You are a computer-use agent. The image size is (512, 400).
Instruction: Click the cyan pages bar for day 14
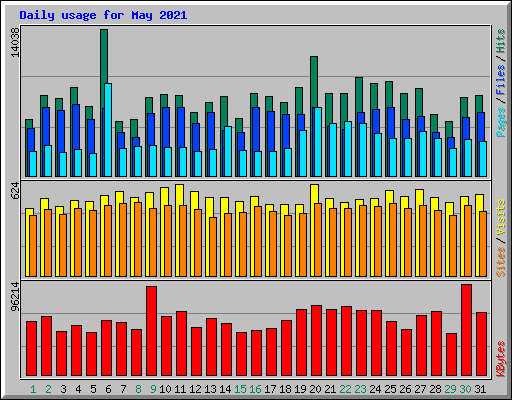pos(228,151)
